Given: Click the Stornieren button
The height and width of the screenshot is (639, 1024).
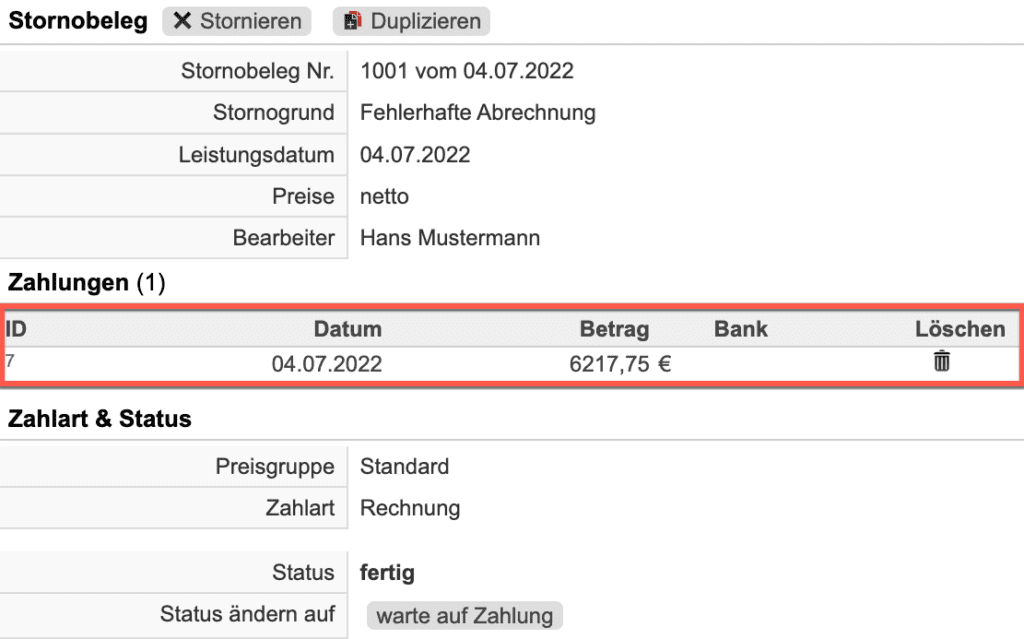Looking at the screenshot, I should click(236, 20).
